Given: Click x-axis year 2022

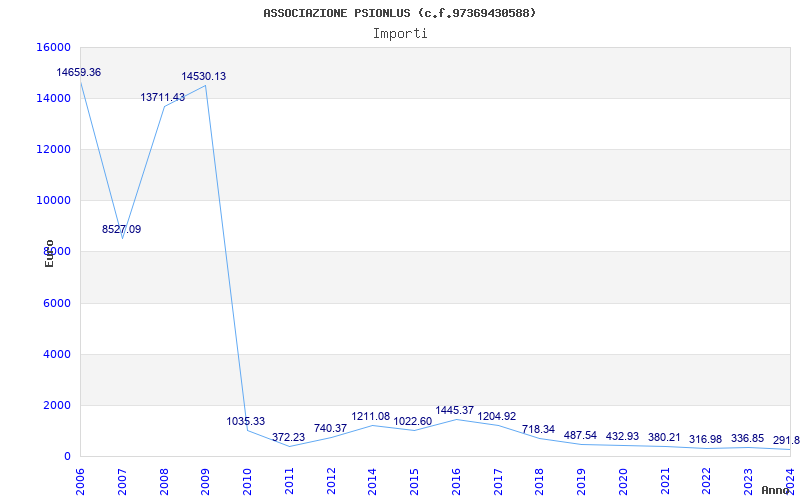Looking at the screenshot, I should [x=707, y=482].
